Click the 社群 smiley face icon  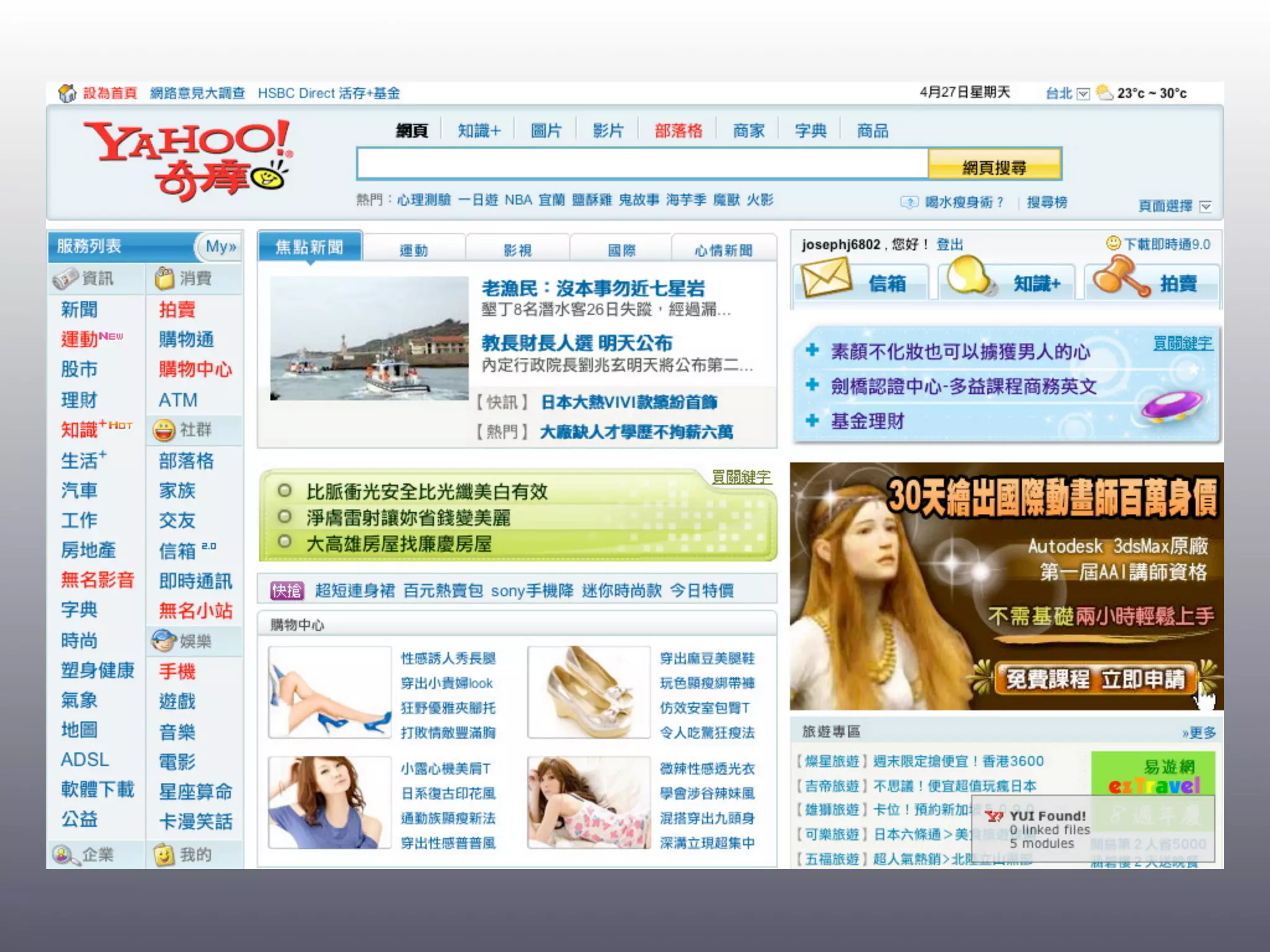click(x=164, y=430)
